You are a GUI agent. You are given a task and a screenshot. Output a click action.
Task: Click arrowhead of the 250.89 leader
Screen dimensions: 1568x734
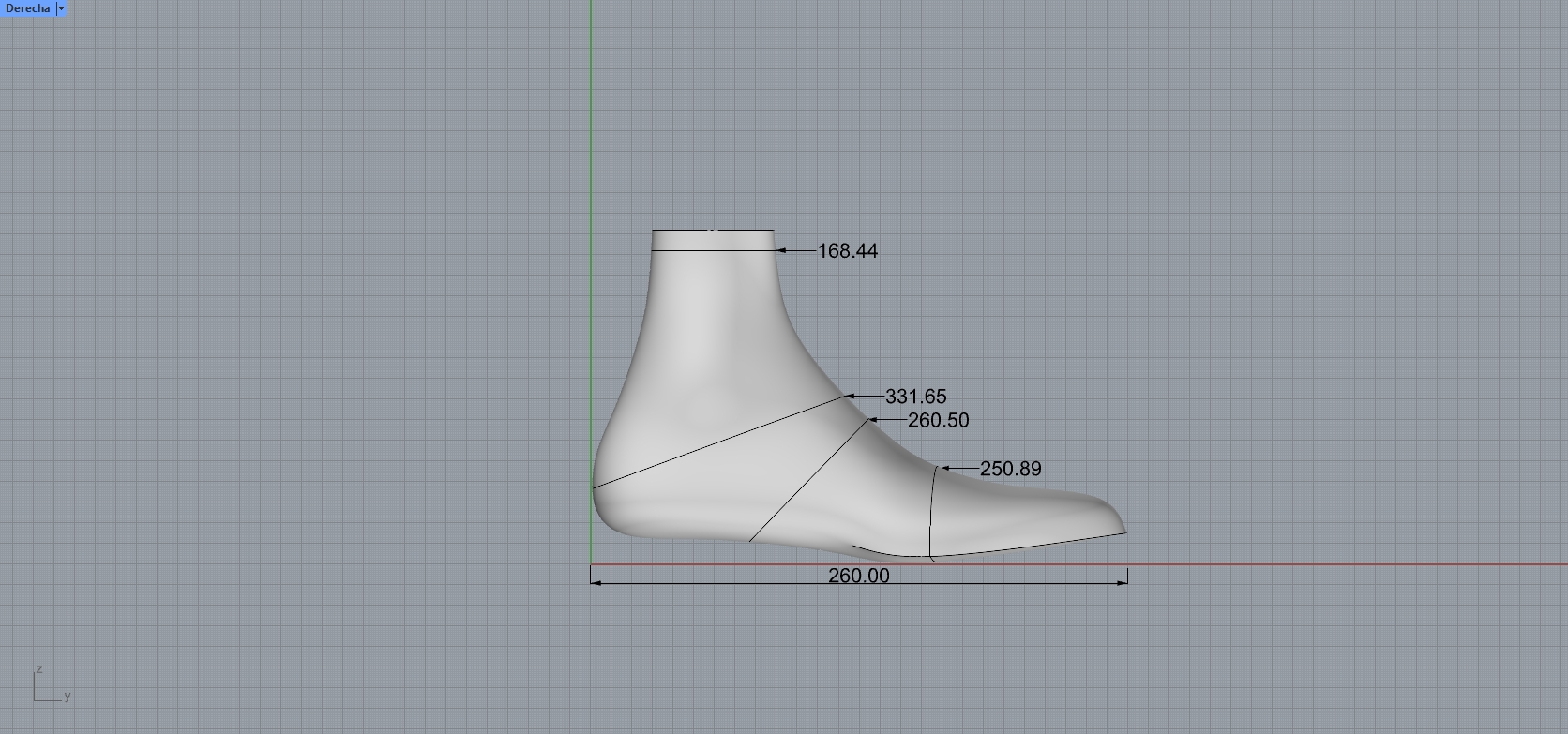[x=944, y=468]
